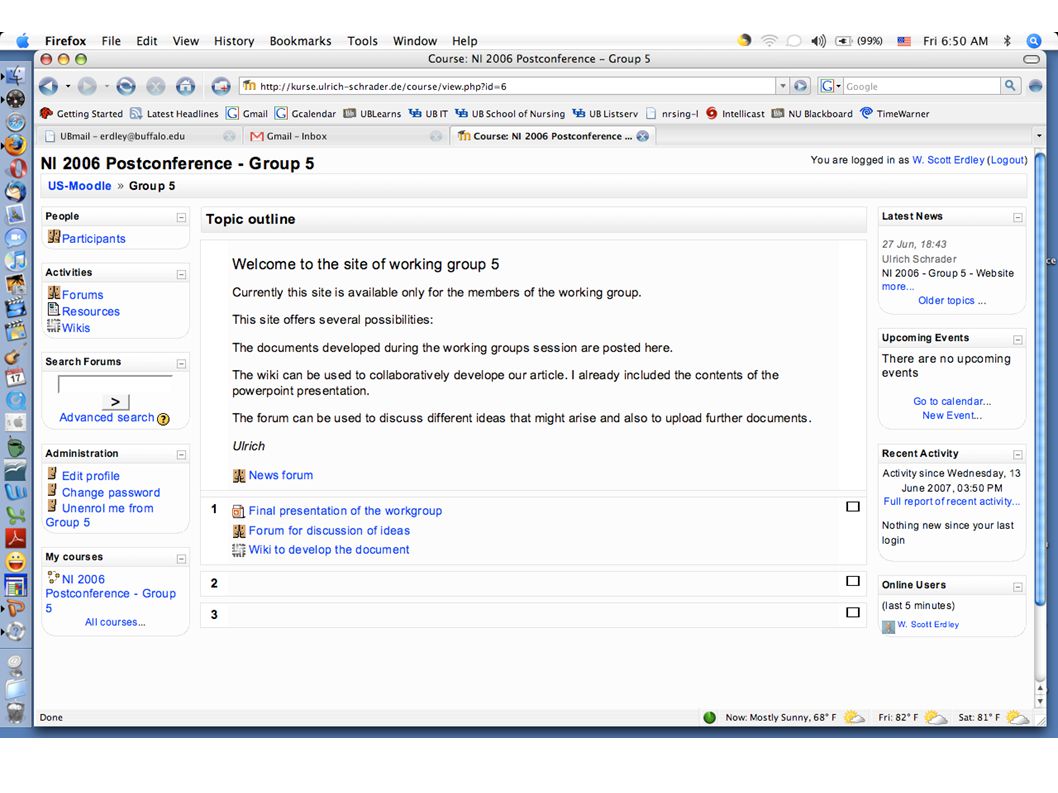Viewport: 1058px width, 793px height.
Task: Go back with the browser Back arrow
Action: click(48, 86)
